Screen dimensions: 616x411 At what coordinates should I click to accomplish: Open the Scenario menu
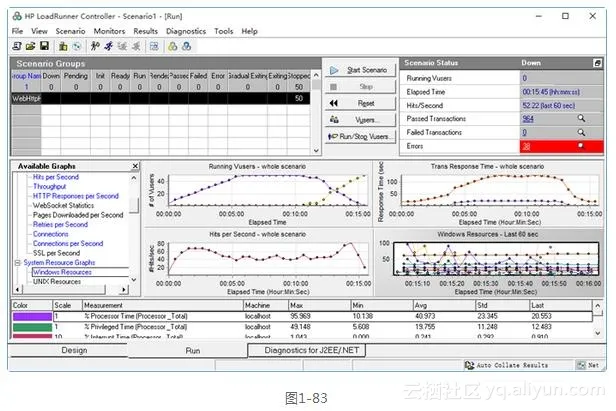point(70,31)
